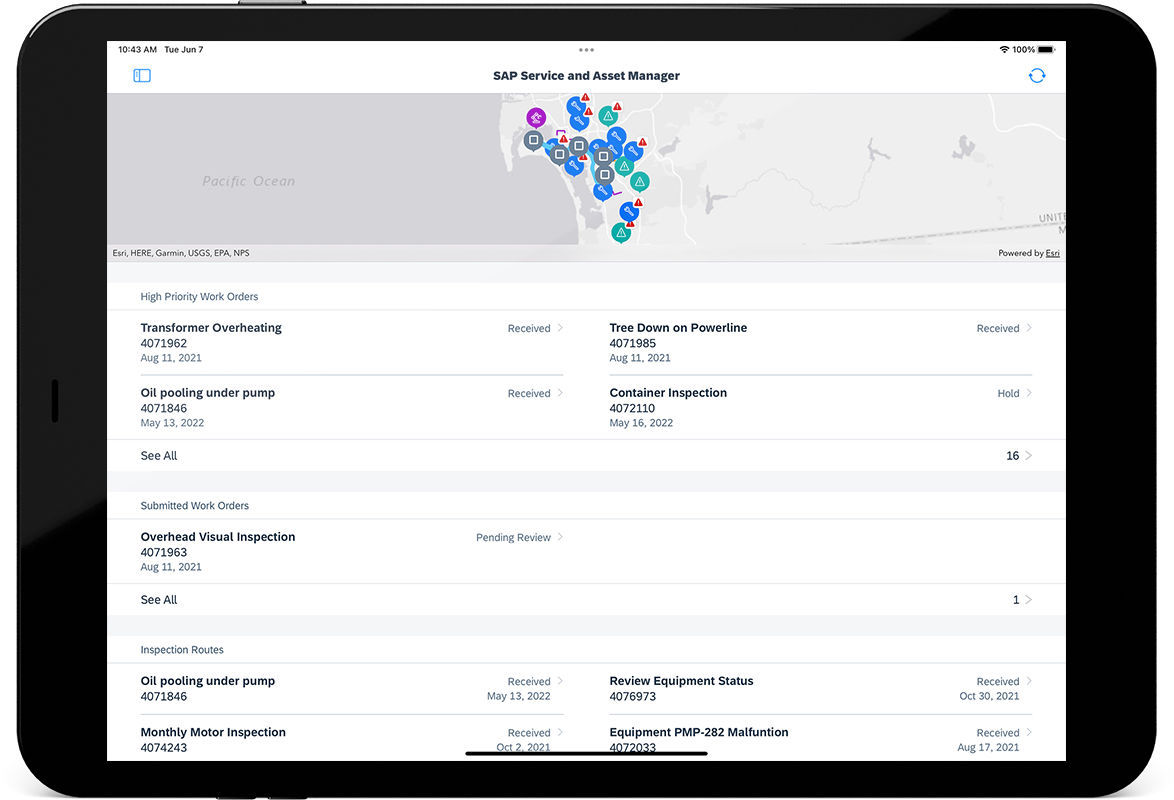Click the Inspection Routes section header
Viewport: 1174px width, 800px height.
(181, 649)
